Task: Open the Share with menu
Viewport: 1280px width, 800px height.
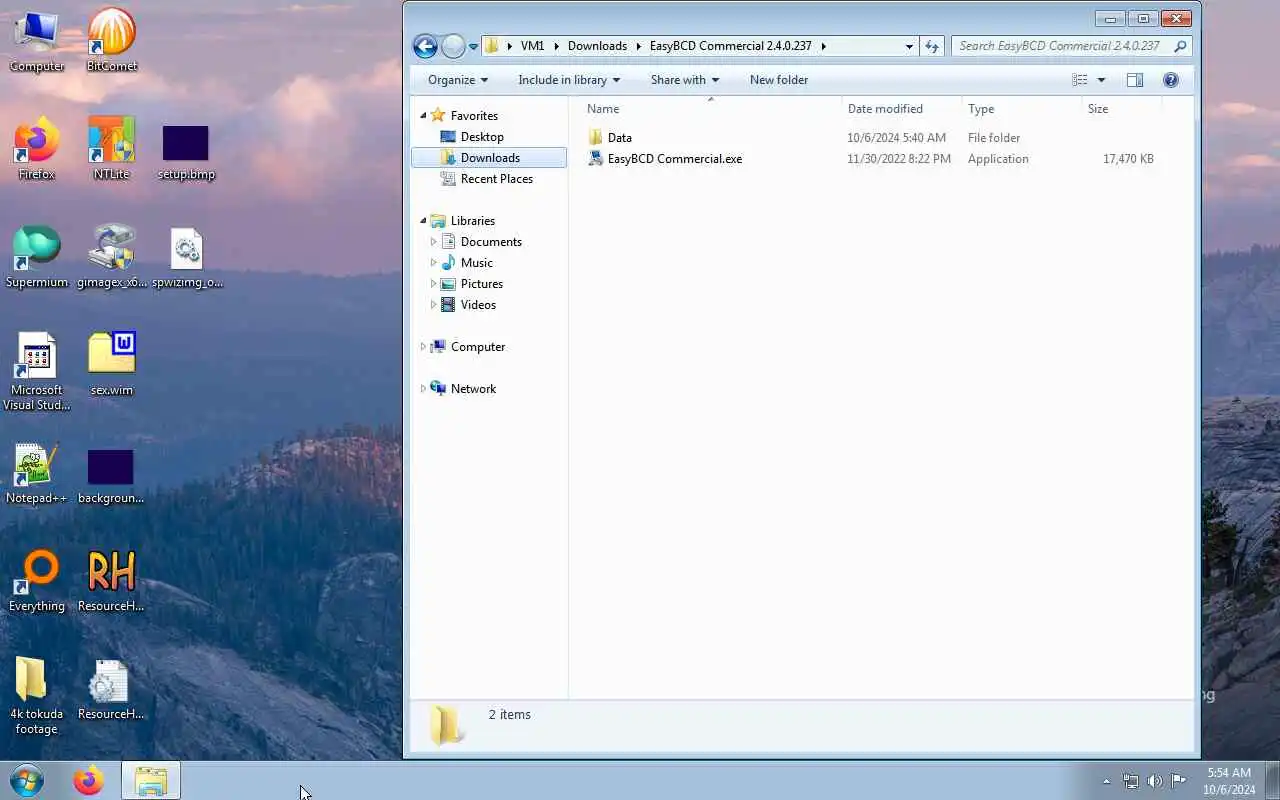Action: tap(685, 80)
